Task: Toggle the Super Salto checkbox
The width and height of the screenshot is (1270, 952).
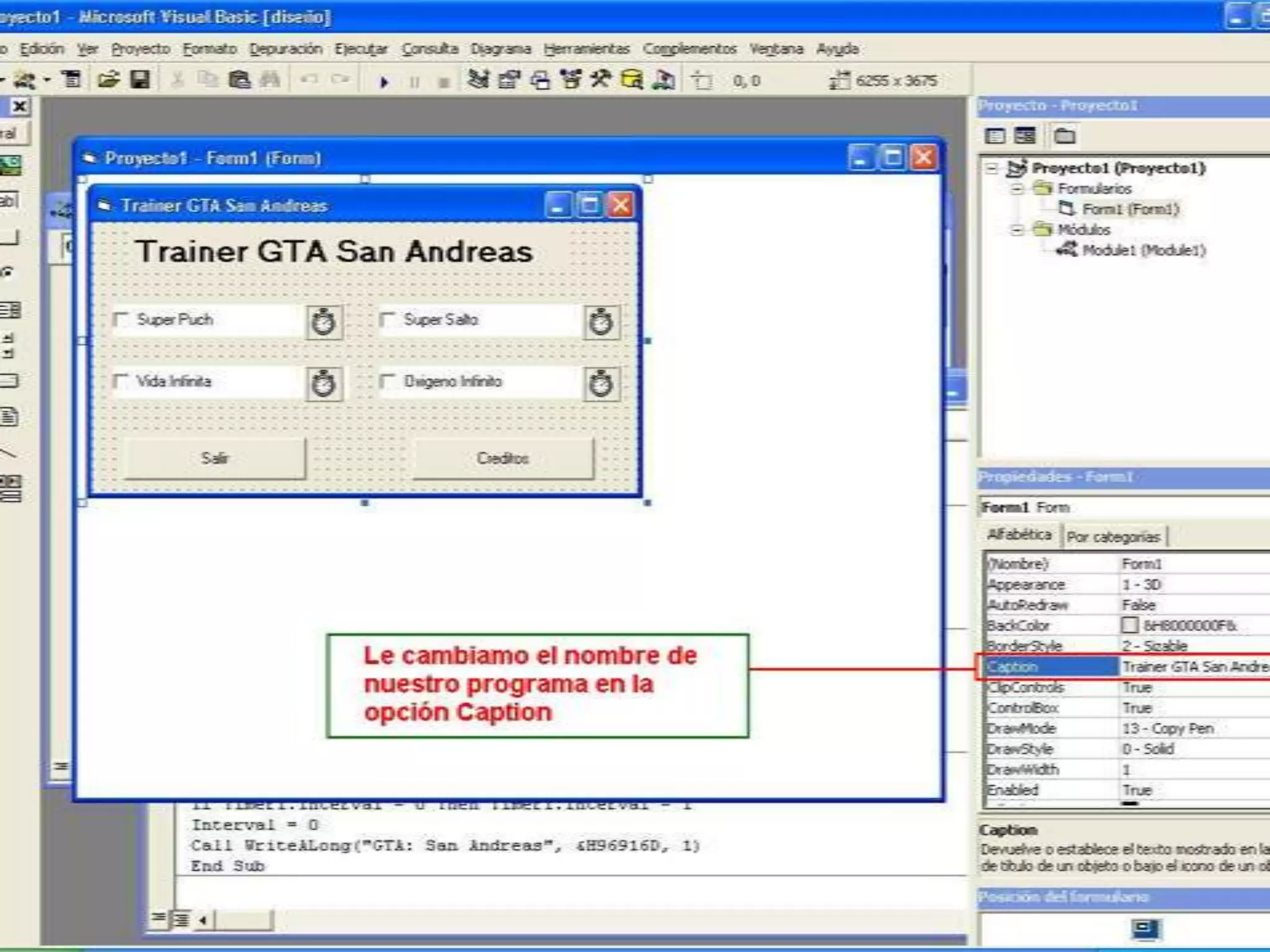Action: 388,320
